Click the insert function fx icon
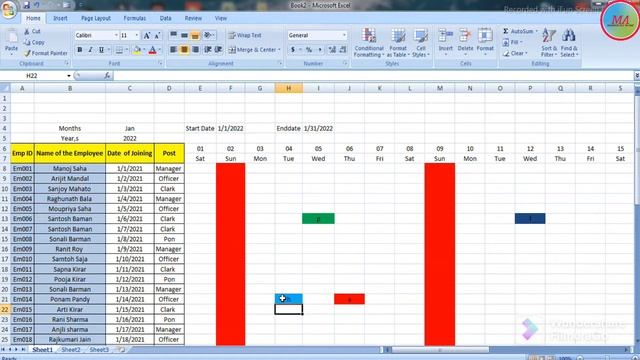Viewport: 640px width, 360px height. (107, 76)
